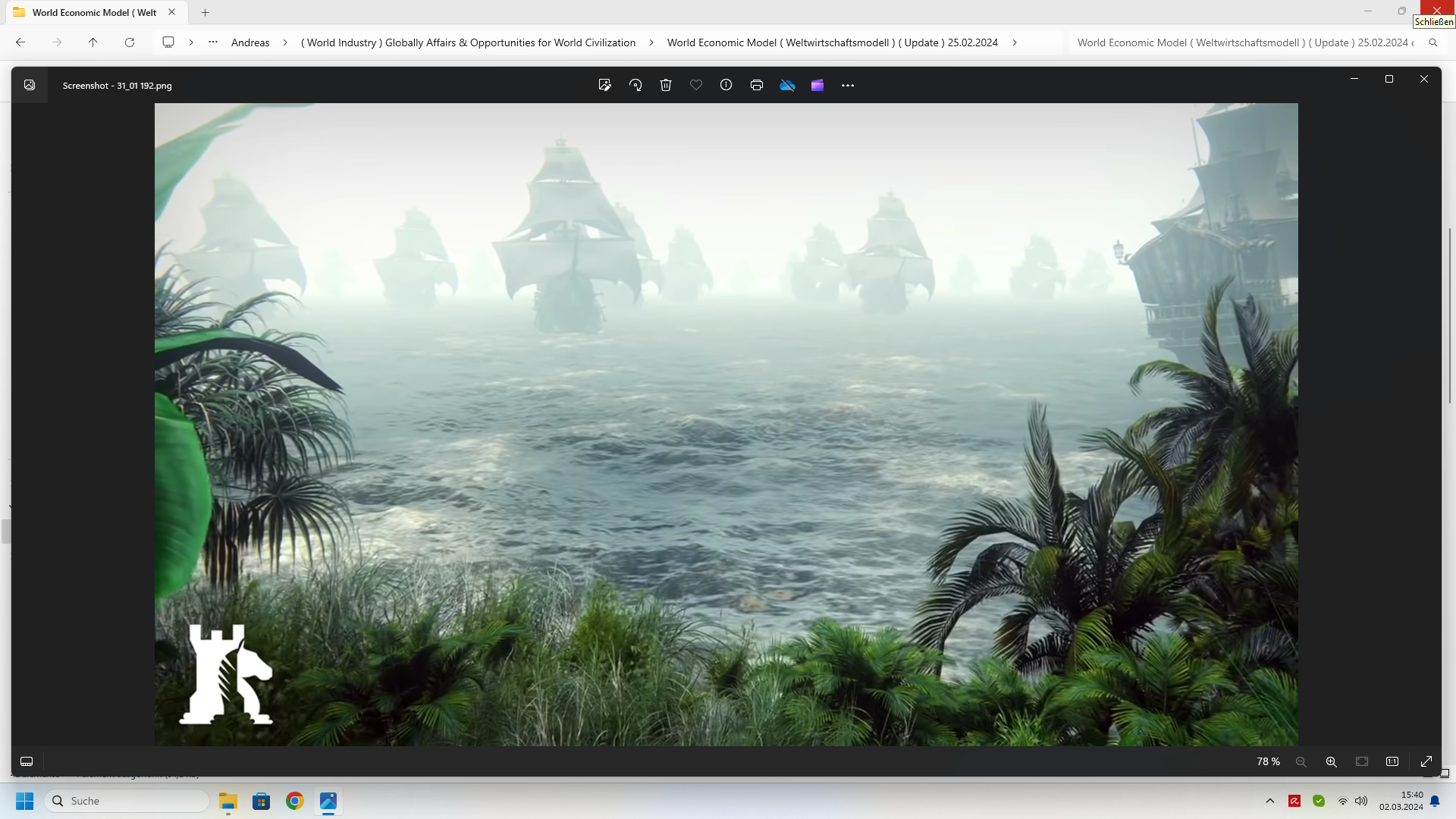Open the Photos app on the taskbar
This screenshot has width=1456, height=819.
tap(328, 801)
